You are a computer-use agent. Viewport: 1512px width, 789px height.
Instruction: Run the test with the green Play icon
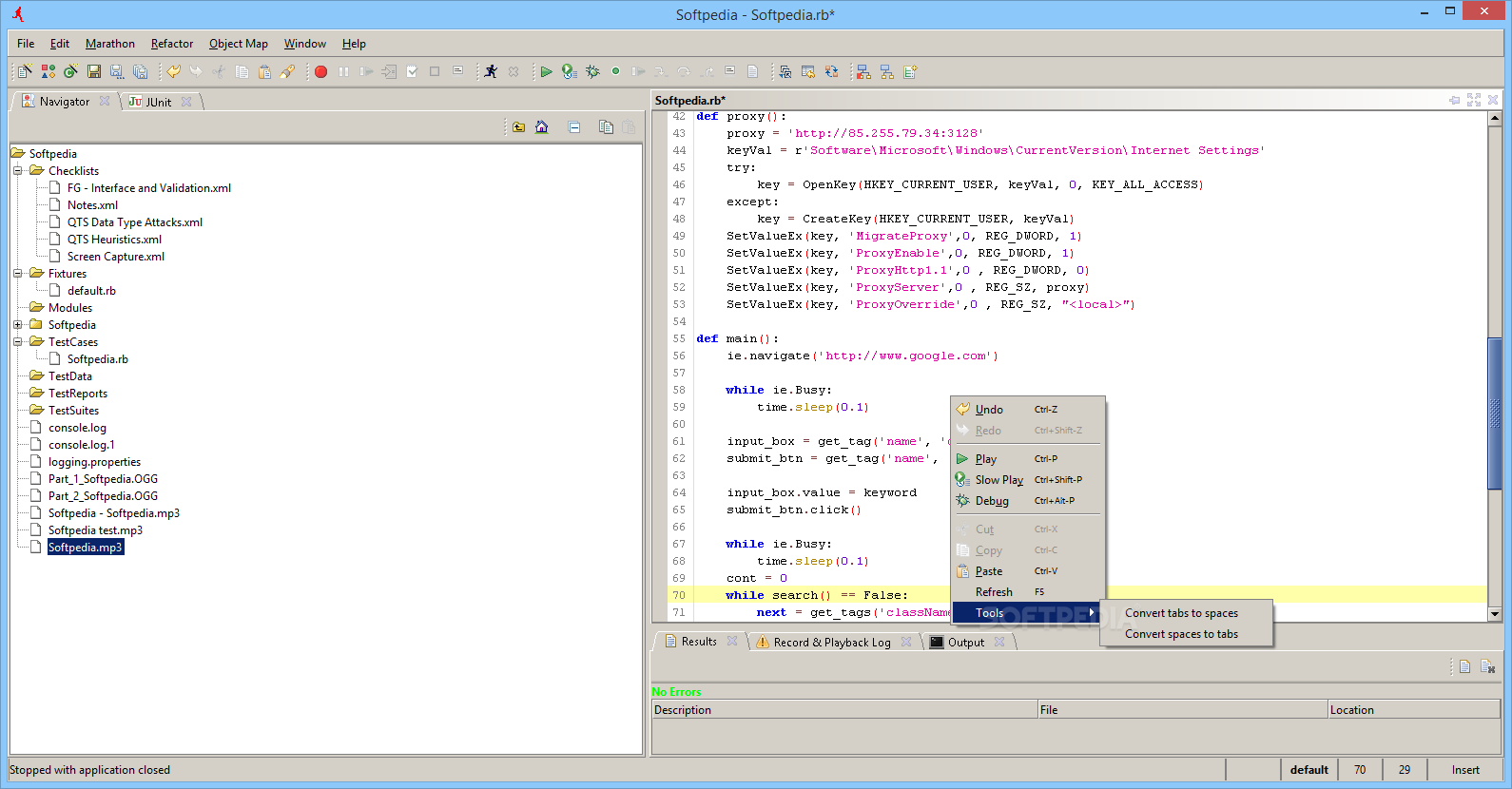coord(546,71)
